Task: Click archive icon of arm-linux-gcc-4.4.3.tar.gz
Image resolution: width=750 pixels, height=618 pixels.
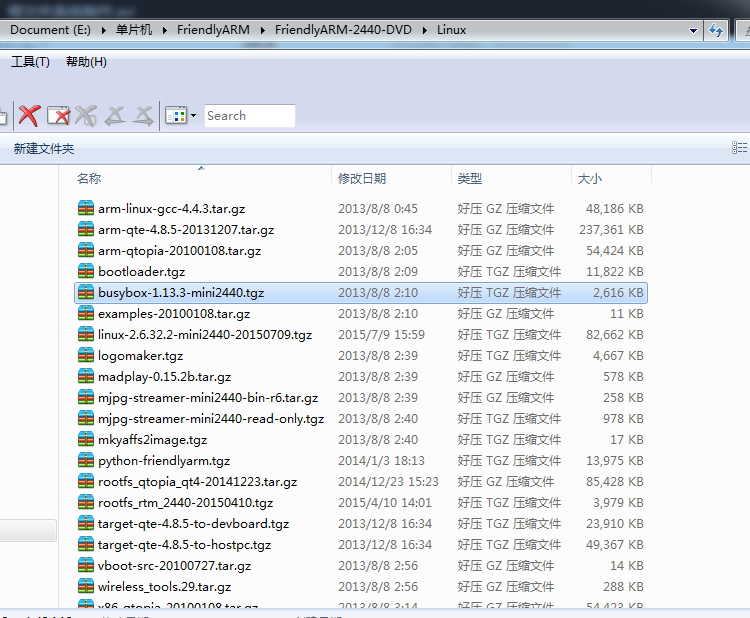Action: click(86, 208)
